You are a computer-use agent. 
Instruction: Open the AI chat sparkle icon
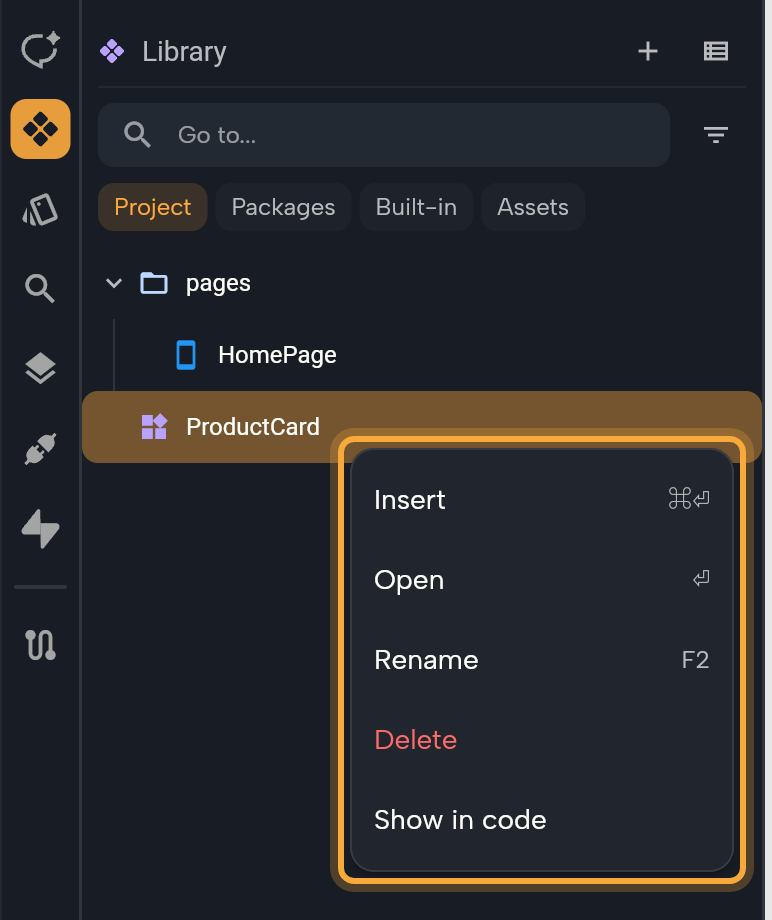coord(40,50)
